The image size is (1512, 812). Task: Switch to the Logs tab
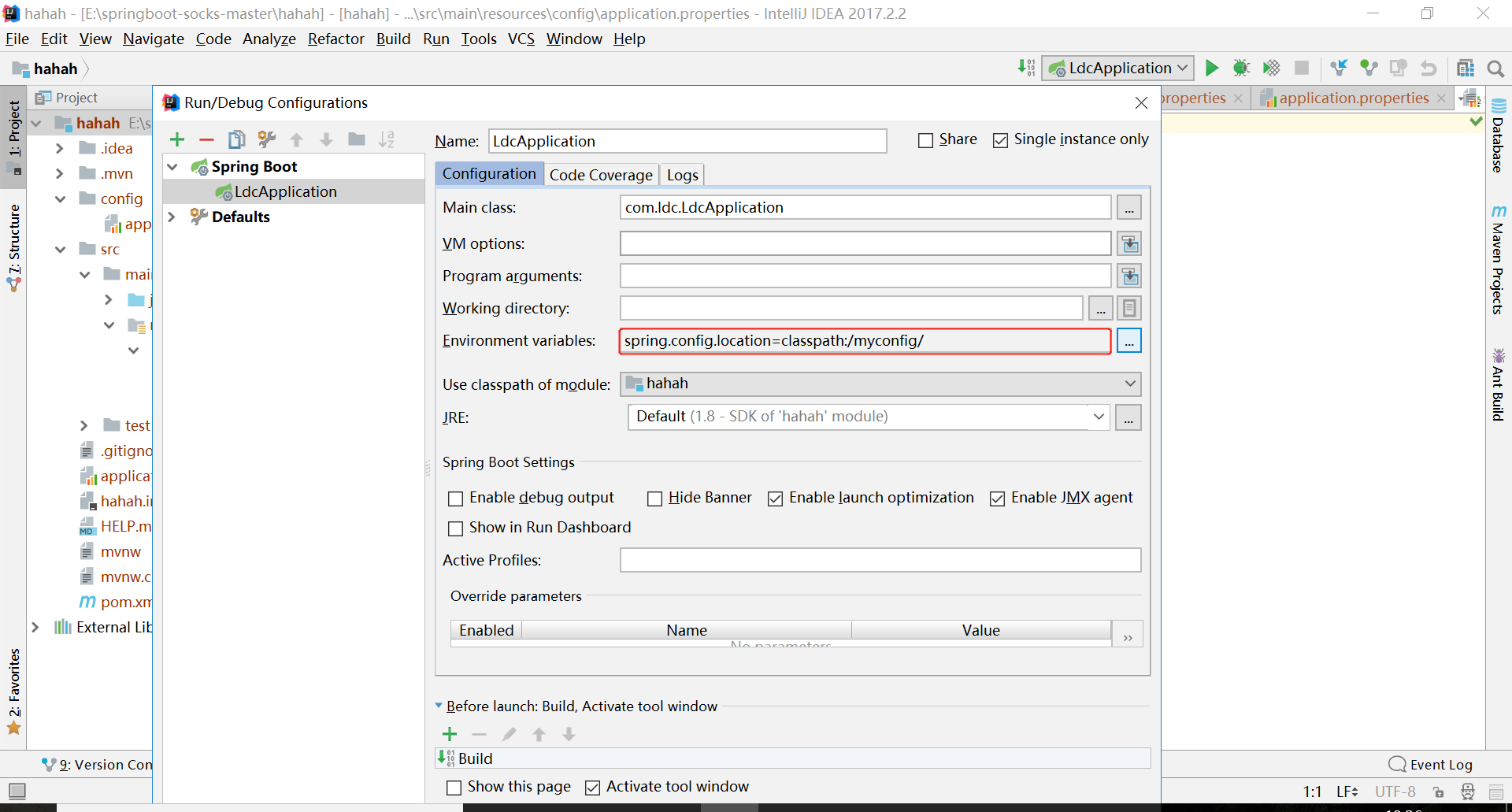683,175
